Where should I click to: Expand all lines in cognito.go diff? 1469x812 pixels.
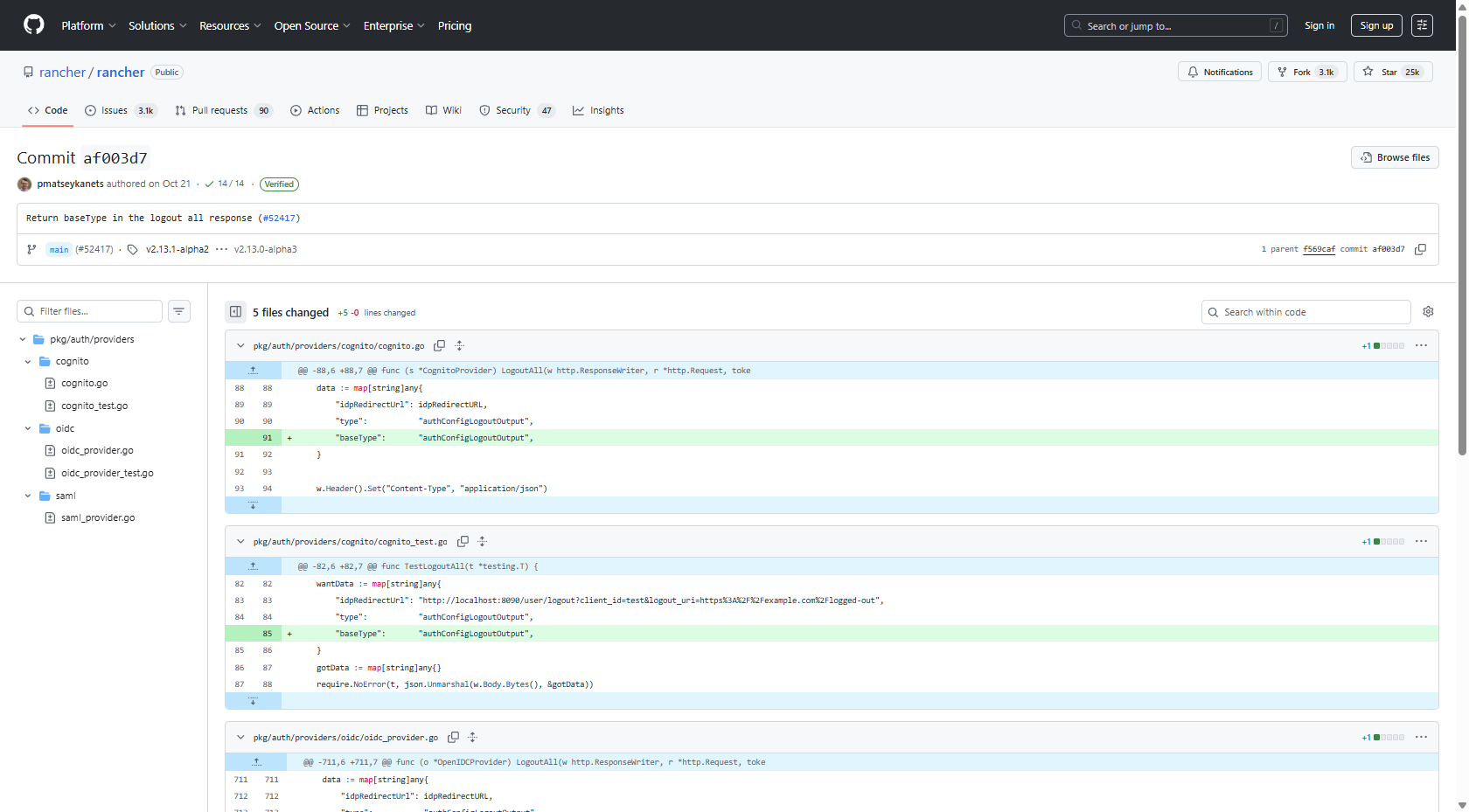(x=460, y=346)
